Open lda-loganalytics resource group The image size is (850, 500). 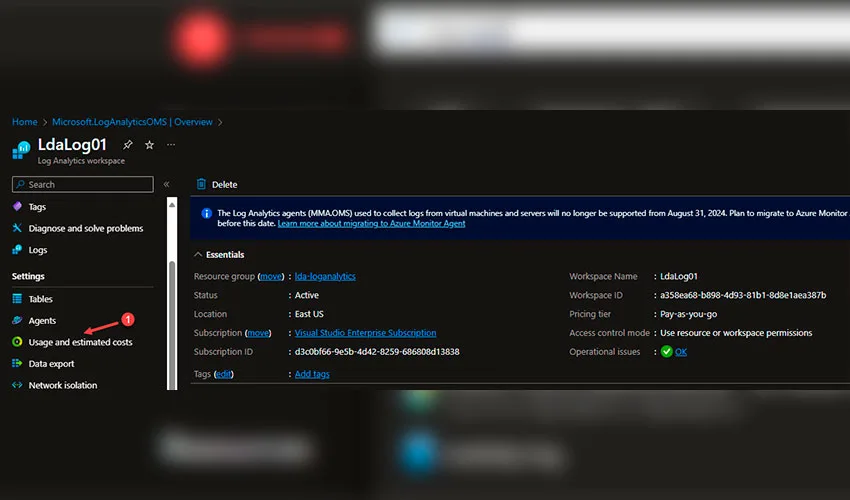click(x=325, y=277)
